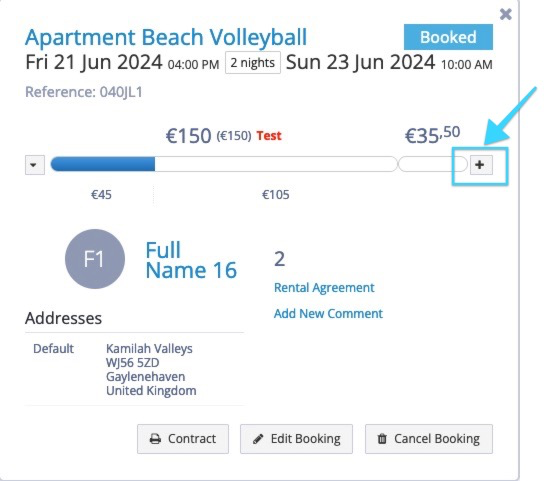Click the red Test label next to price
This screenshot has width=544, height=481.
pyautogui.click(x=269, y=136)
